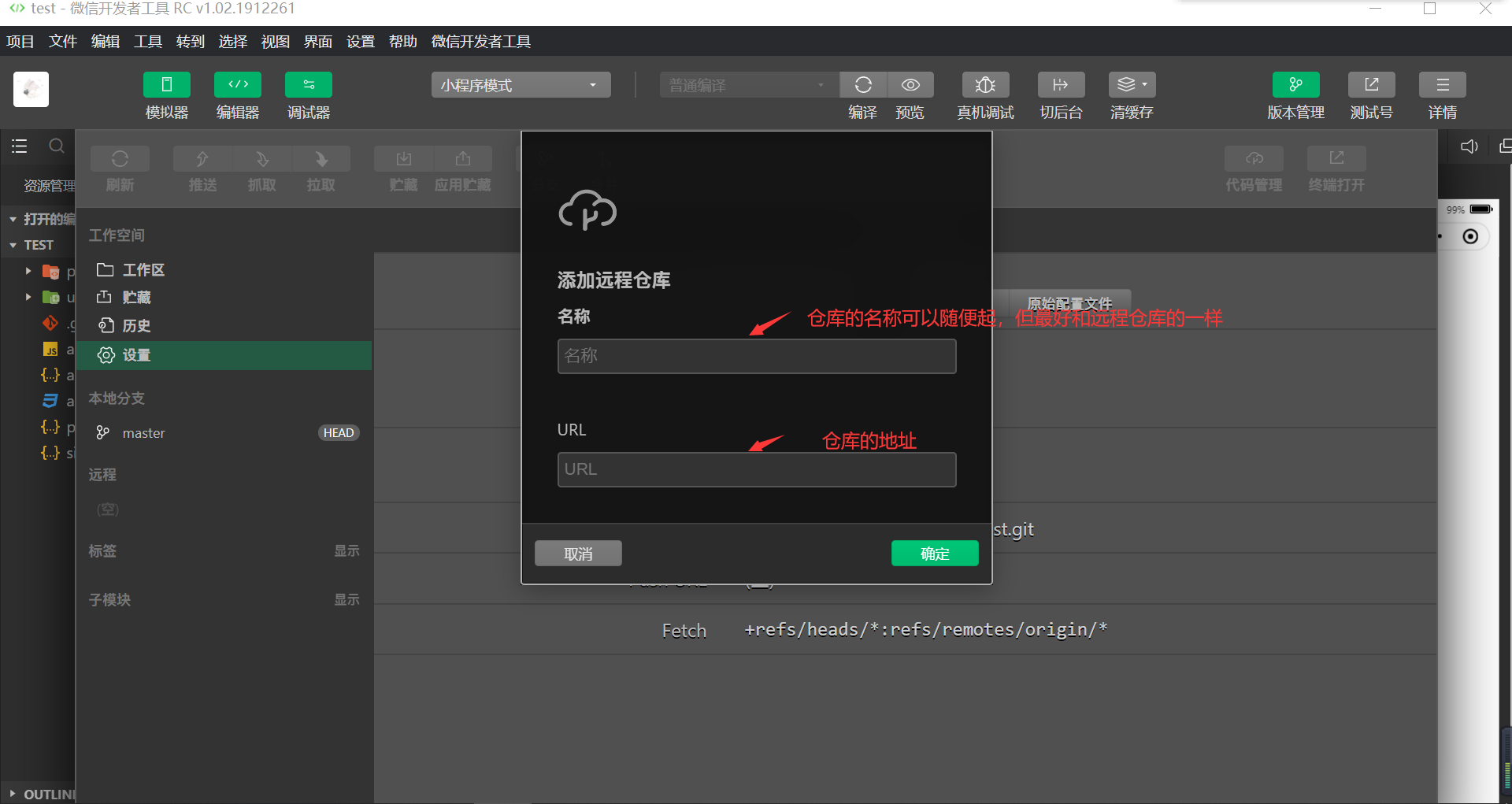Screen dimensions: 1512x804
Task: Start real device debugging (真机调试)
Action: (985, 84)
